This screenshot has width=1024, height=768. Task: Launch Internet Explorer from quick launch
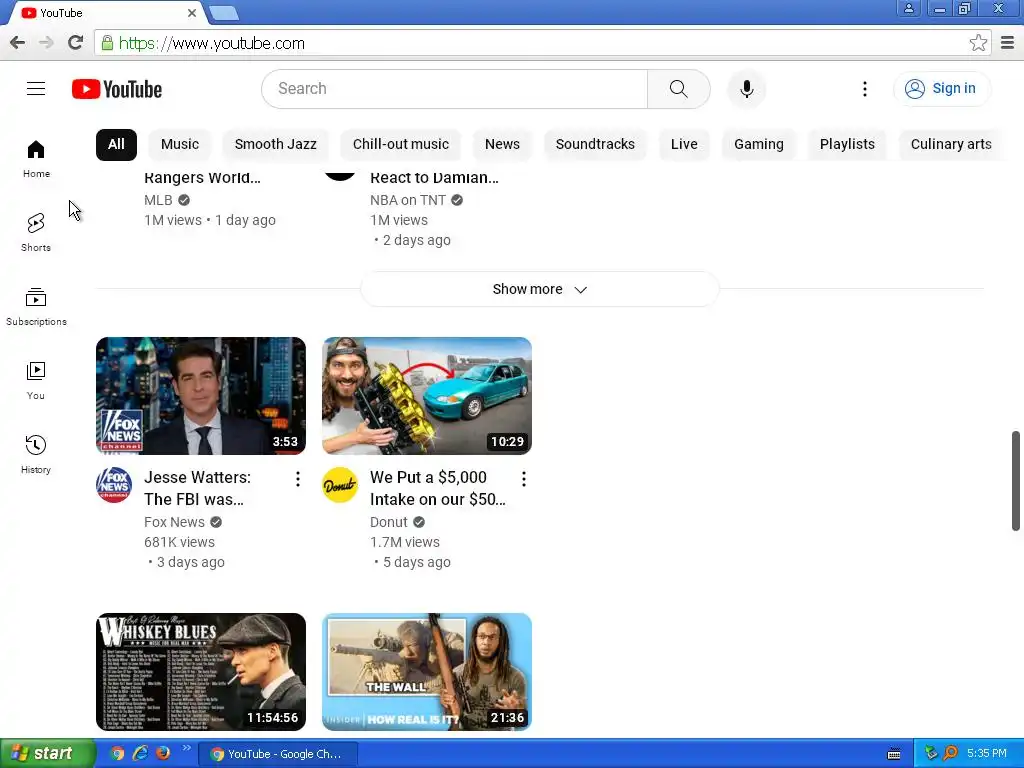140,753
